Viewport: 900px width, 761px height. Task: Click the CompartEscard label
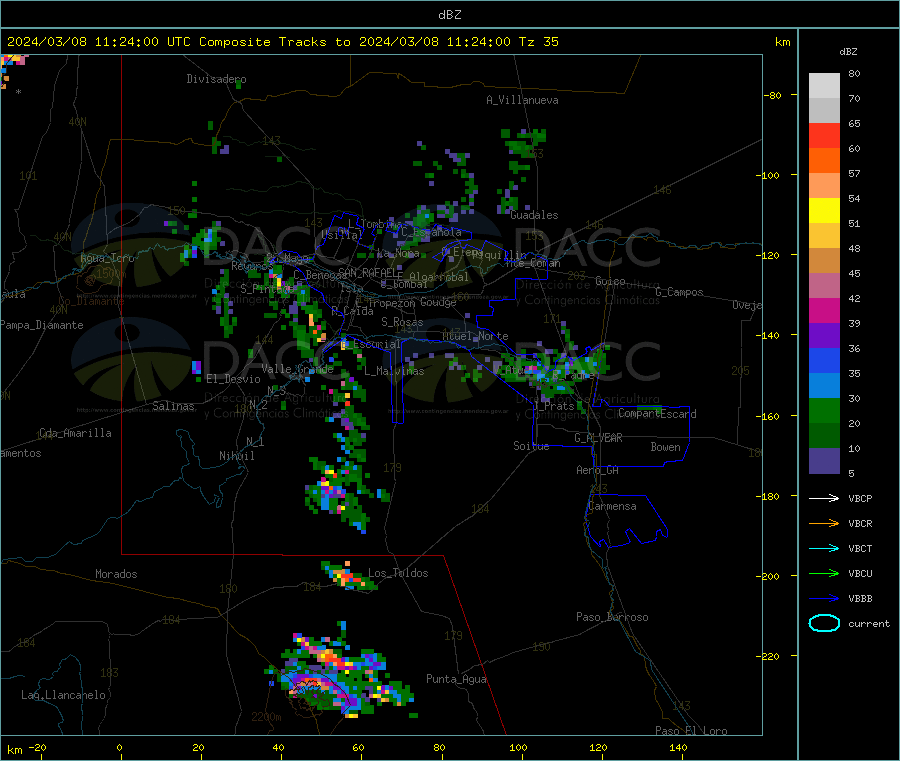[657, 414]
